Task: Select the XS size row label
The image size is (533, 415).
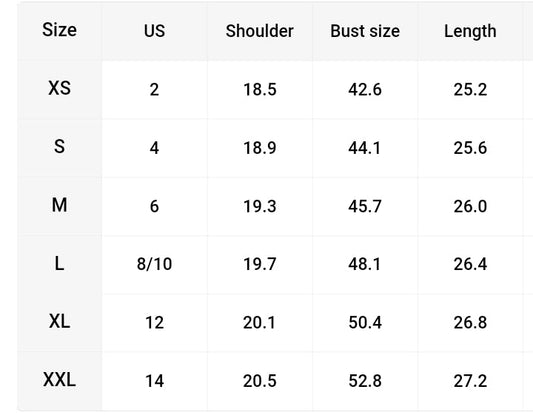Action: click(x=59, y=88)
